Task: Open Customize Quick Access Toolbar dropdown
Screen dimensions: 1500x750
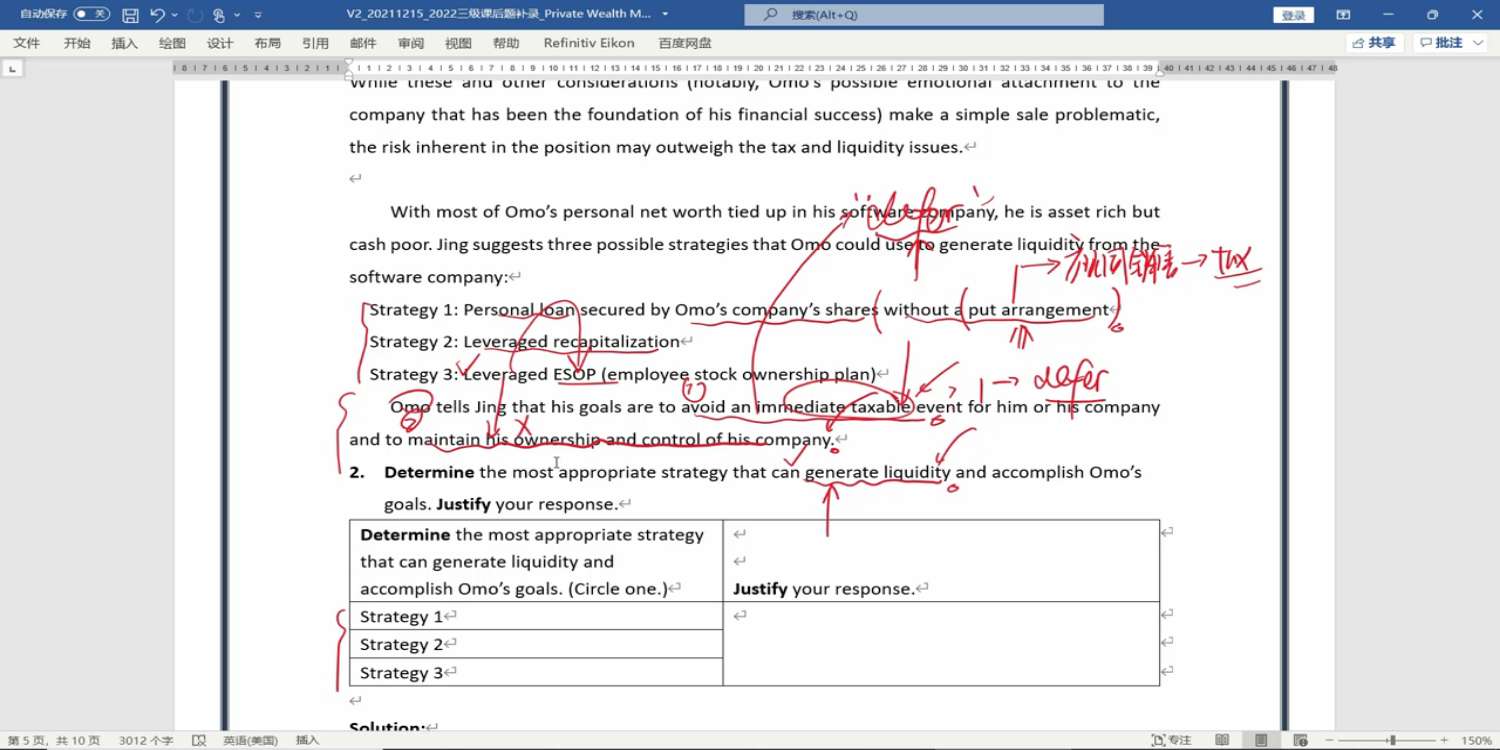Action: pos(258,15)
